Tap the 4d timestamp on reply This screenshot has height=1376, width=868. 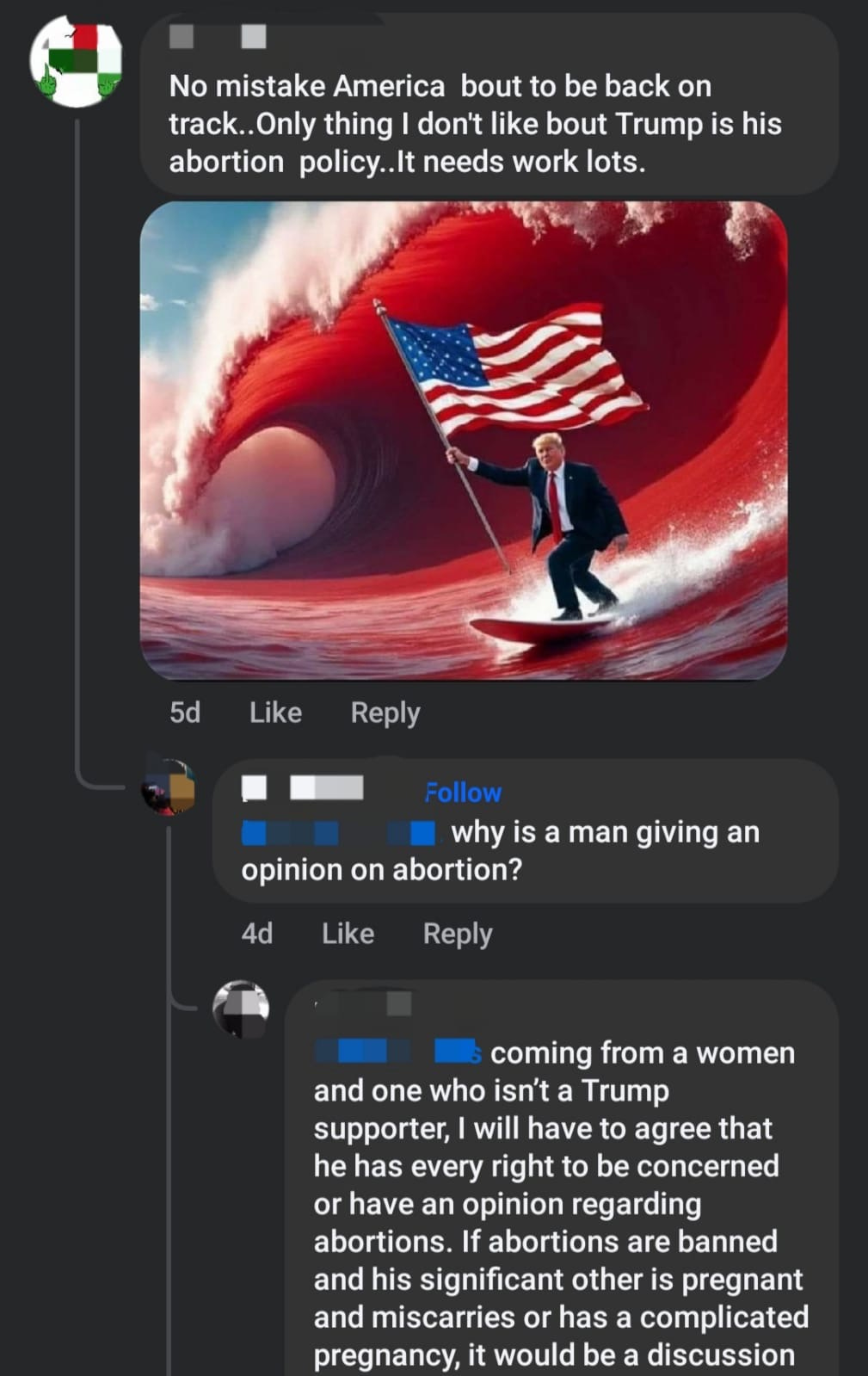click(256, 934)
